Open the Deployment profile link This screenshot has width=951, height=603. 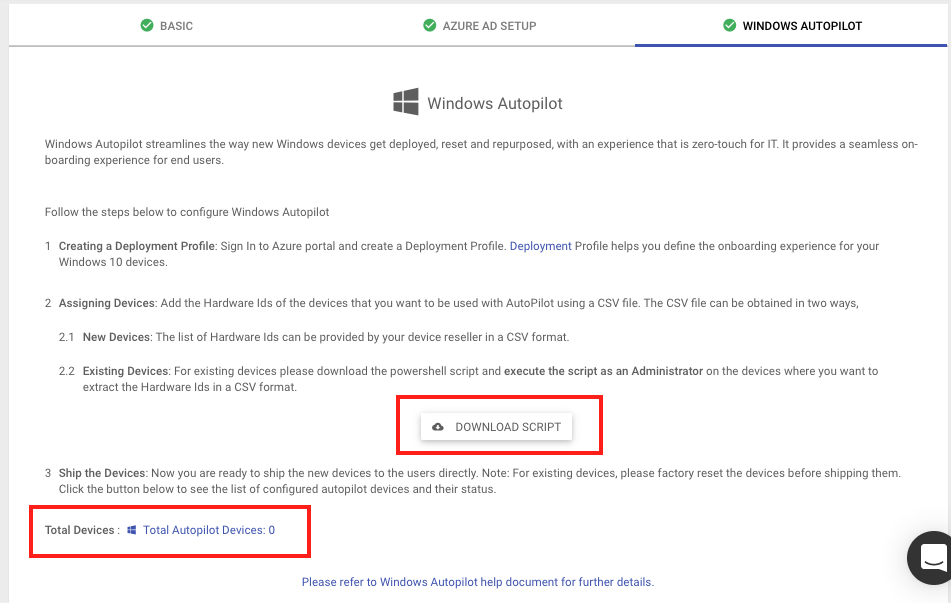pos(540,246)
